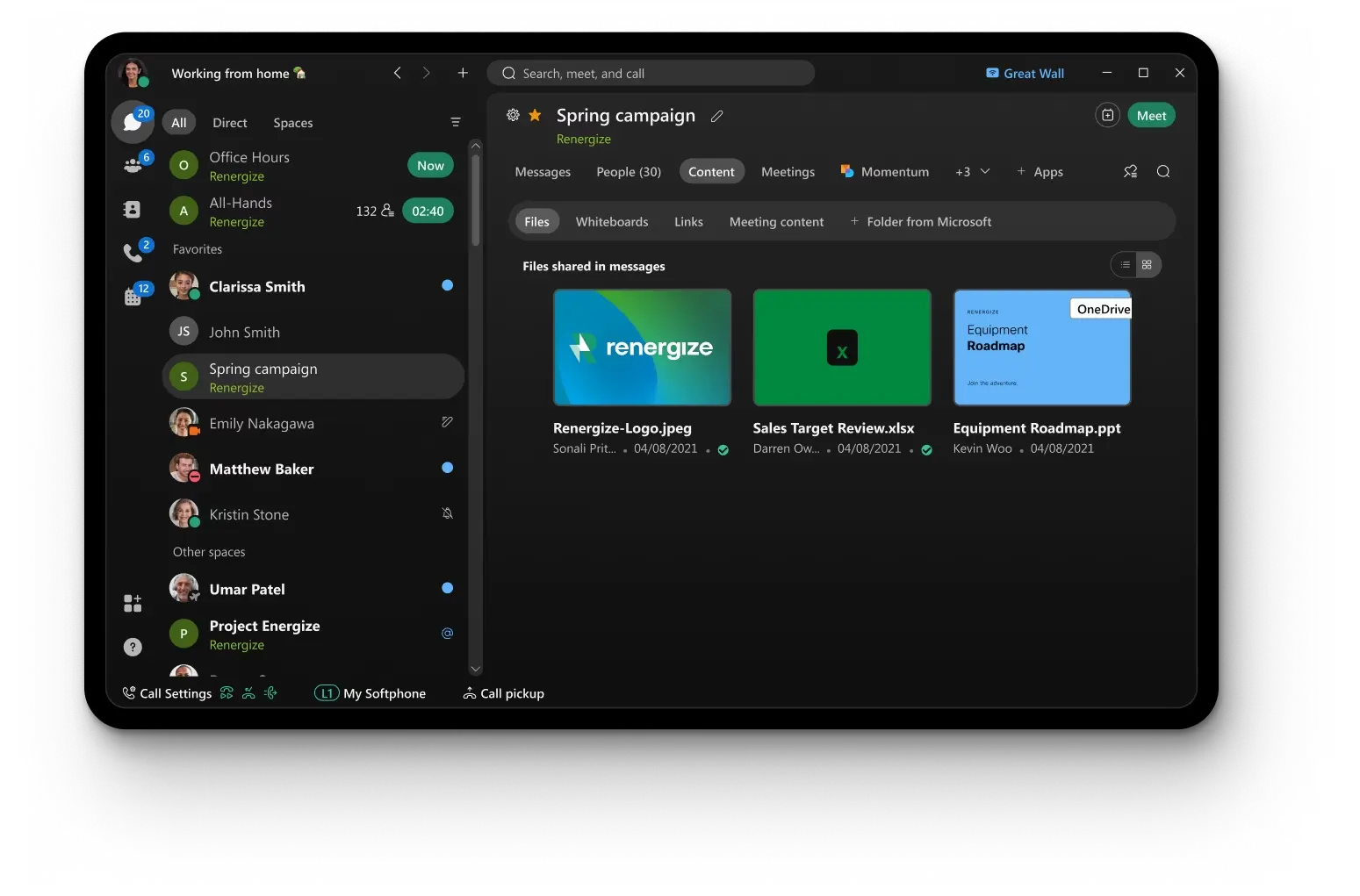Open the spaces list filter menu

(456, 123)
